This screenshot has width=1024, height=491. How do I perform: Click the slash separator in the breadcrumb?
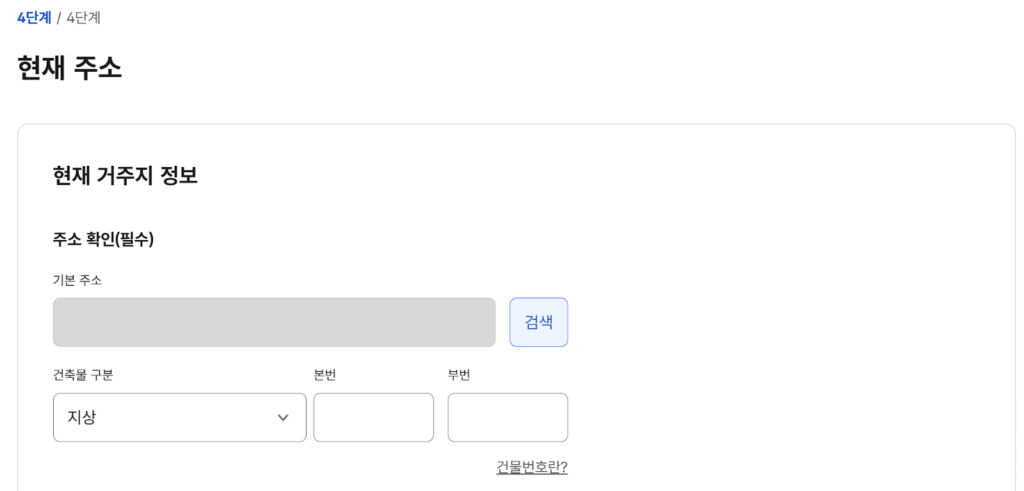click(59, 17)
